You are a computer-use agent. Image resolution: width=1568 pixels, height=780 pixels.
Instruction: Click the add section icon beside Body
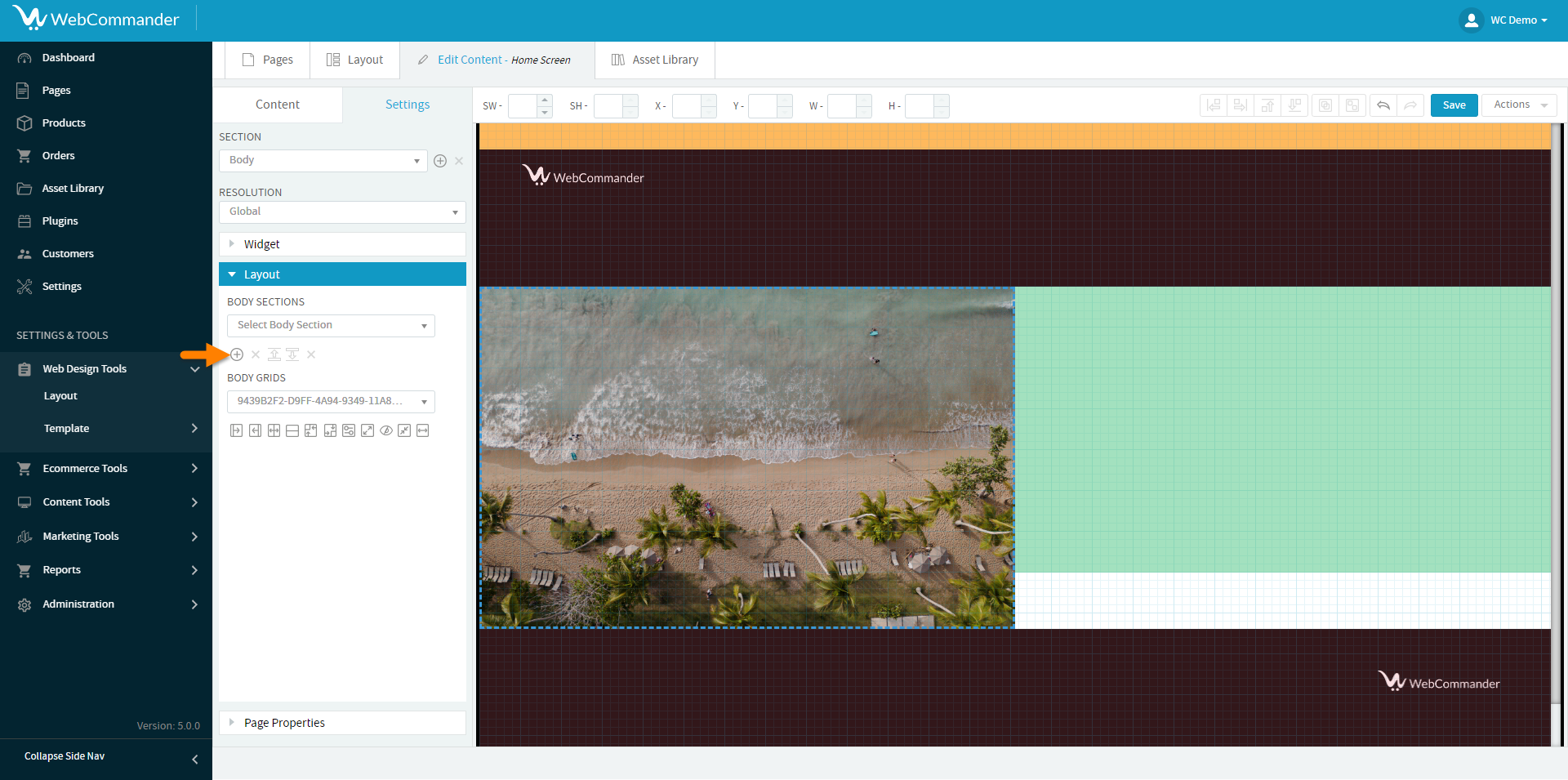tap(440, 161)
